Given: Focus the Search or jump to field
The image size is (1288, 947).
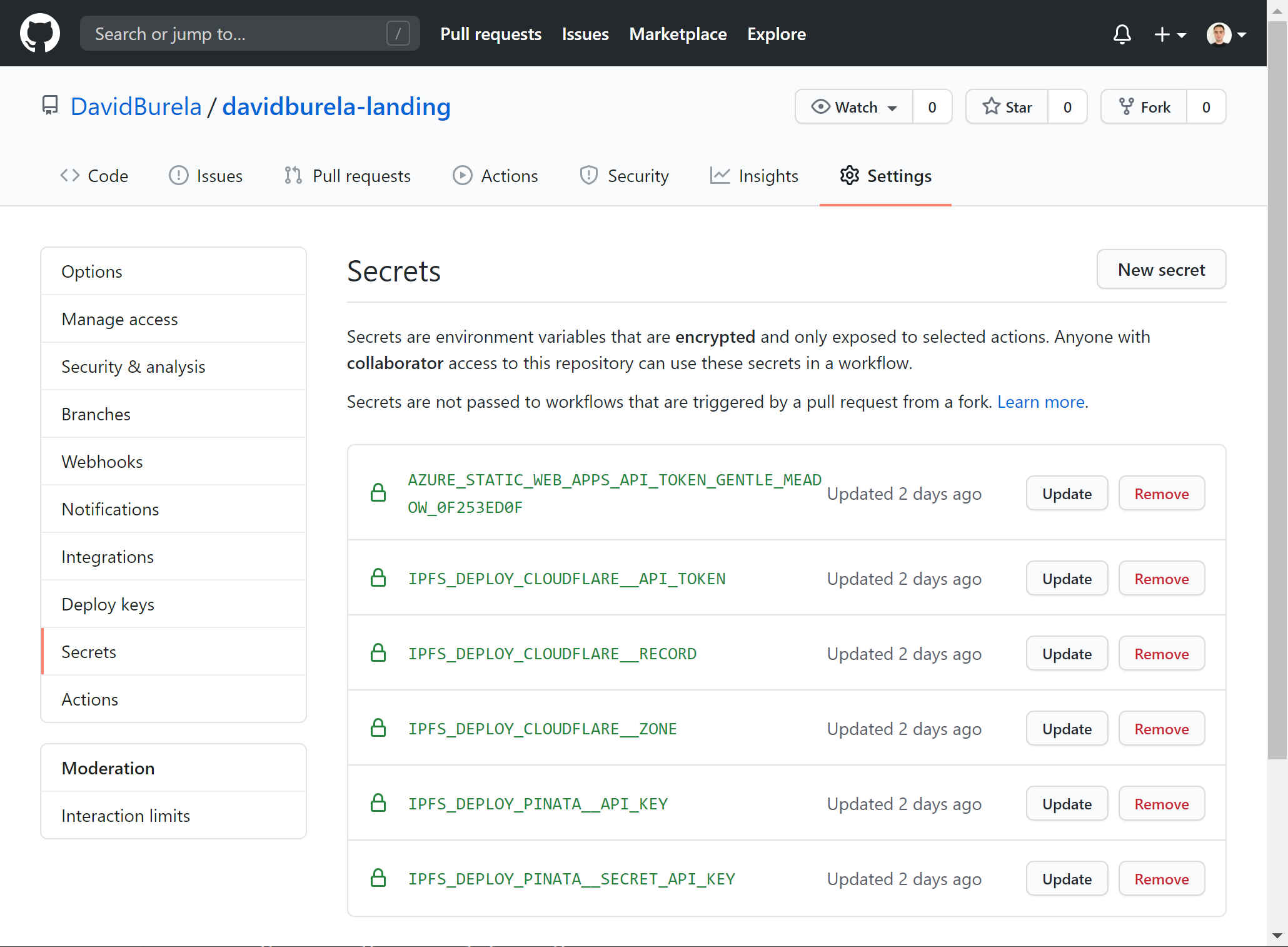Looking at the screenshot, I should coord(250,34).
